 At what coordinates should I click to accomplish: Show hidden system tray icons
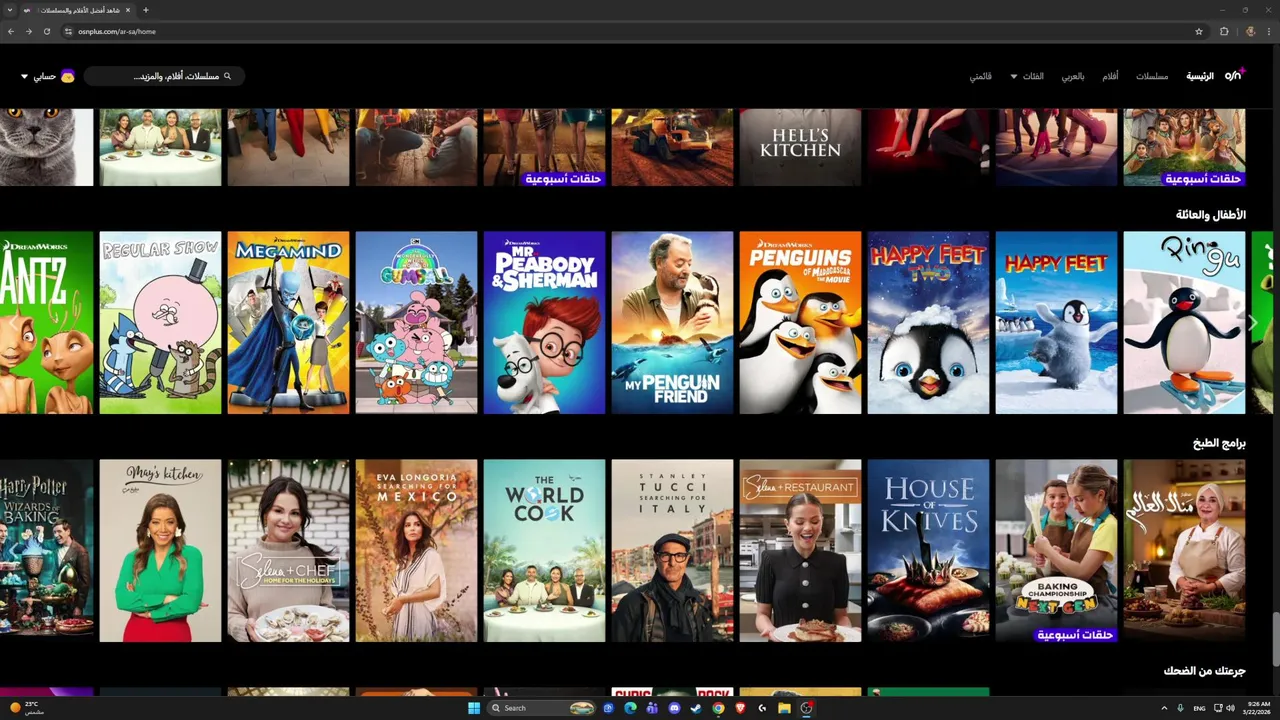click(1164, 708)
